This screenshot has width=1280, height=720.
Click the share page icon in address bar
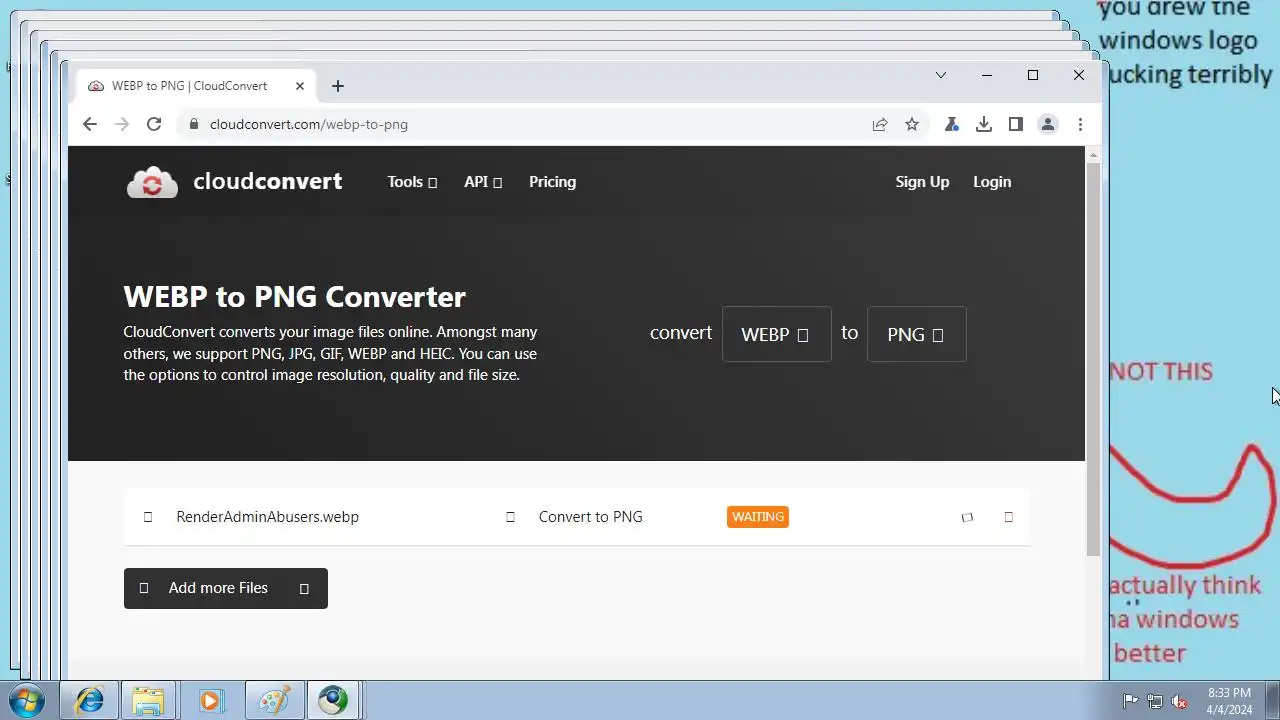coord(880,124)
